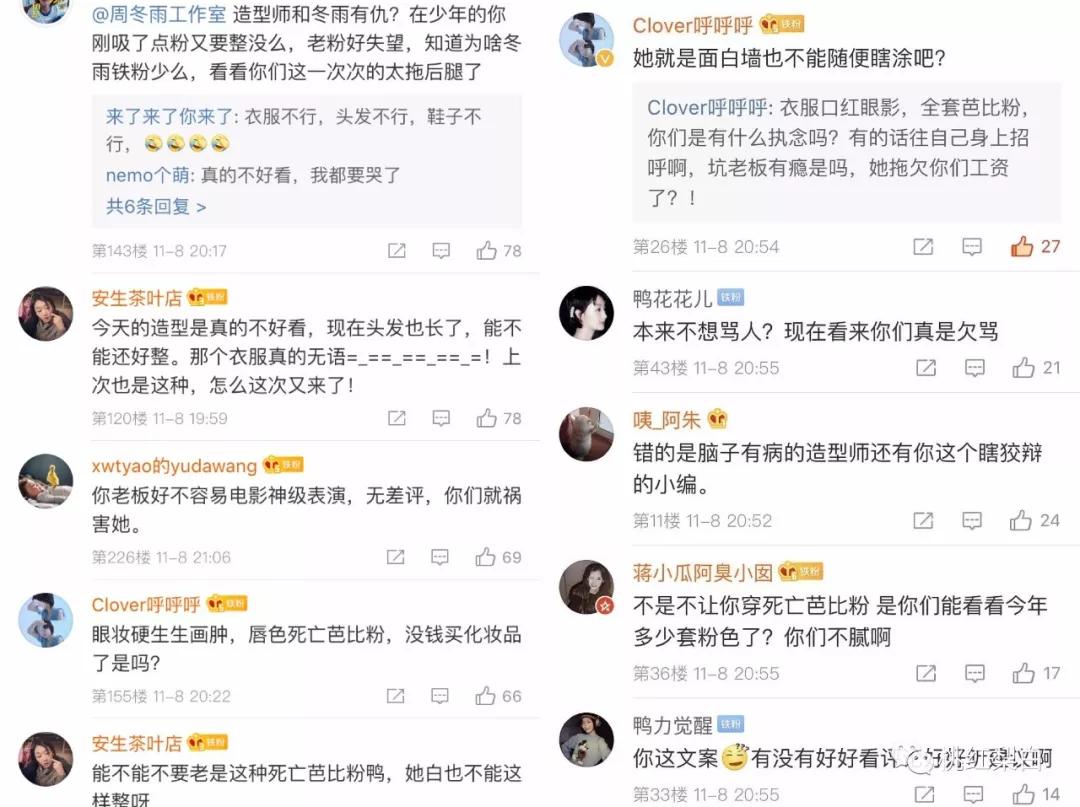The height and width of the screenshot is (807, 1080).
Task: Open reply icon on floor 143 comment
Action: point(441,251)
